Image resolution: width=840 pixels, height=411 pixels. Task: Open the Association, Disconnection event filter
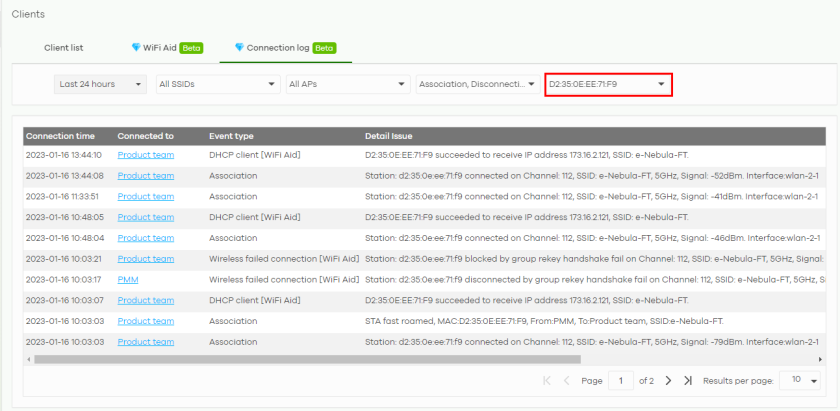476,84
